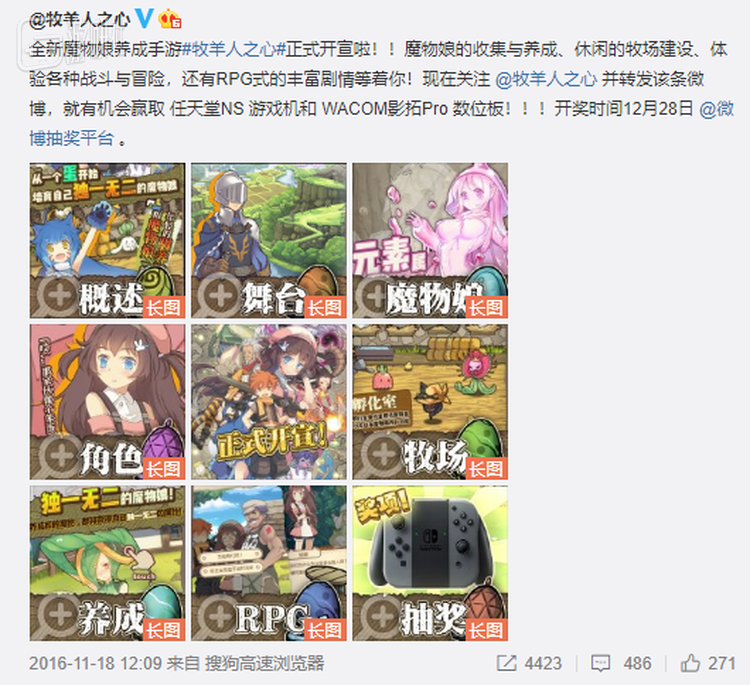
Task: Click magnifier plus on 舞台 thumbnail
Action: tap(221, 295)
